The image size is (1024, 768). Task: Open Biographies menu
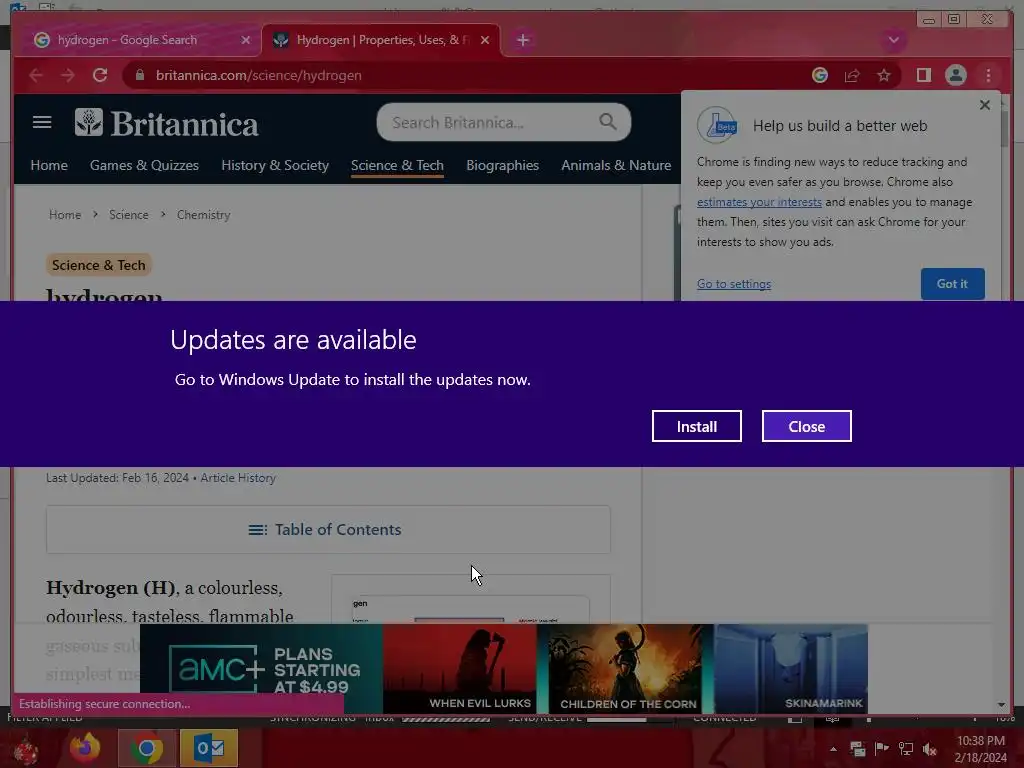click(502, 165)
